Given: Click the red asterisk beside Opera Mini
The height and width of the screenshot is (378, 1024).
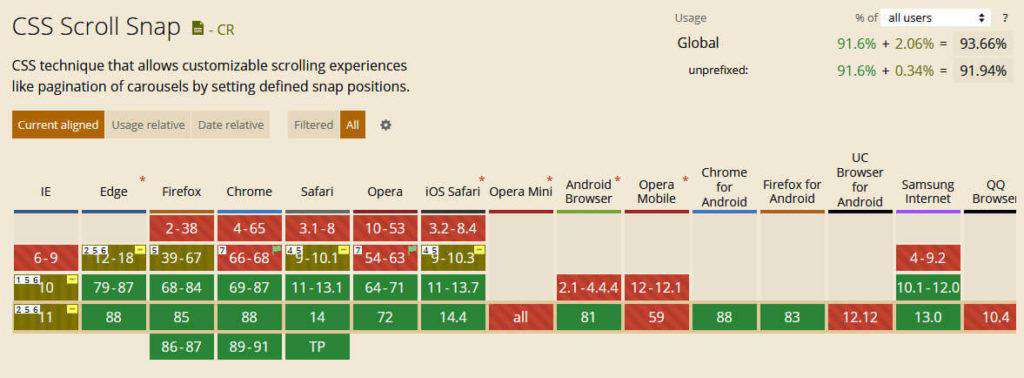Looking at the screenshot, I should click(549, 180).
